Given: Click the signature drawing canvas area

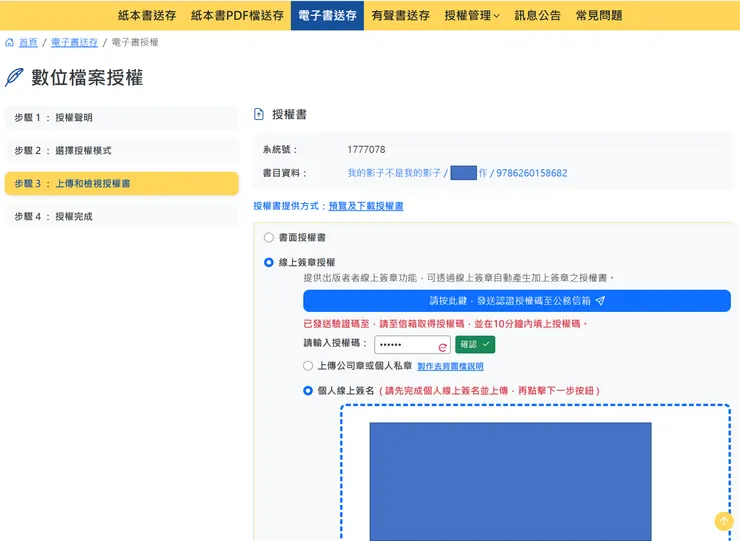Looking at the screenshot, I should [x=536, y=473].
